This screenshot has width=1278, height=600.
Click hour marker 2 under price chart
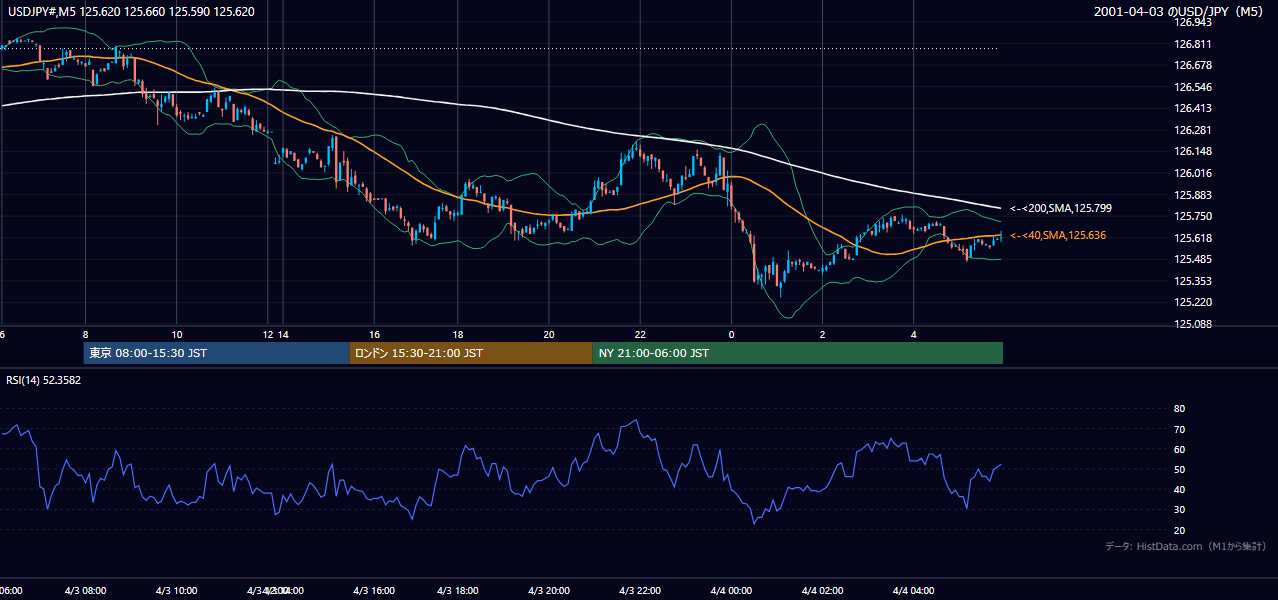pos(822,334)
